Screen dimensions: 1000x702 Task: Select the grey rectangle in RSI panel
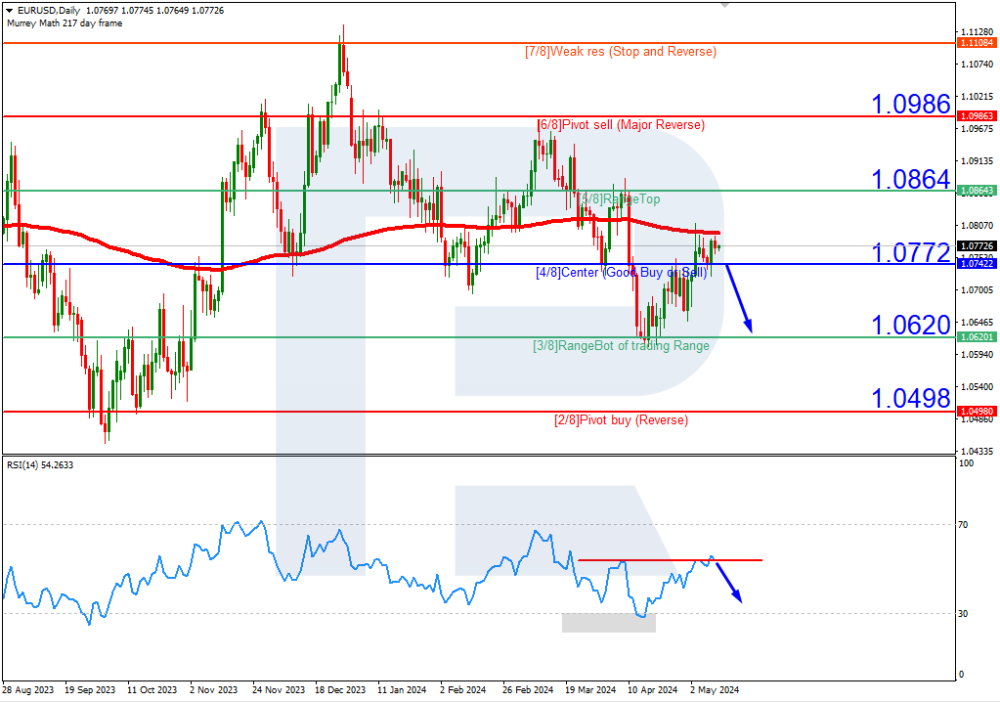pyautogui.click(x=608, y=623)
